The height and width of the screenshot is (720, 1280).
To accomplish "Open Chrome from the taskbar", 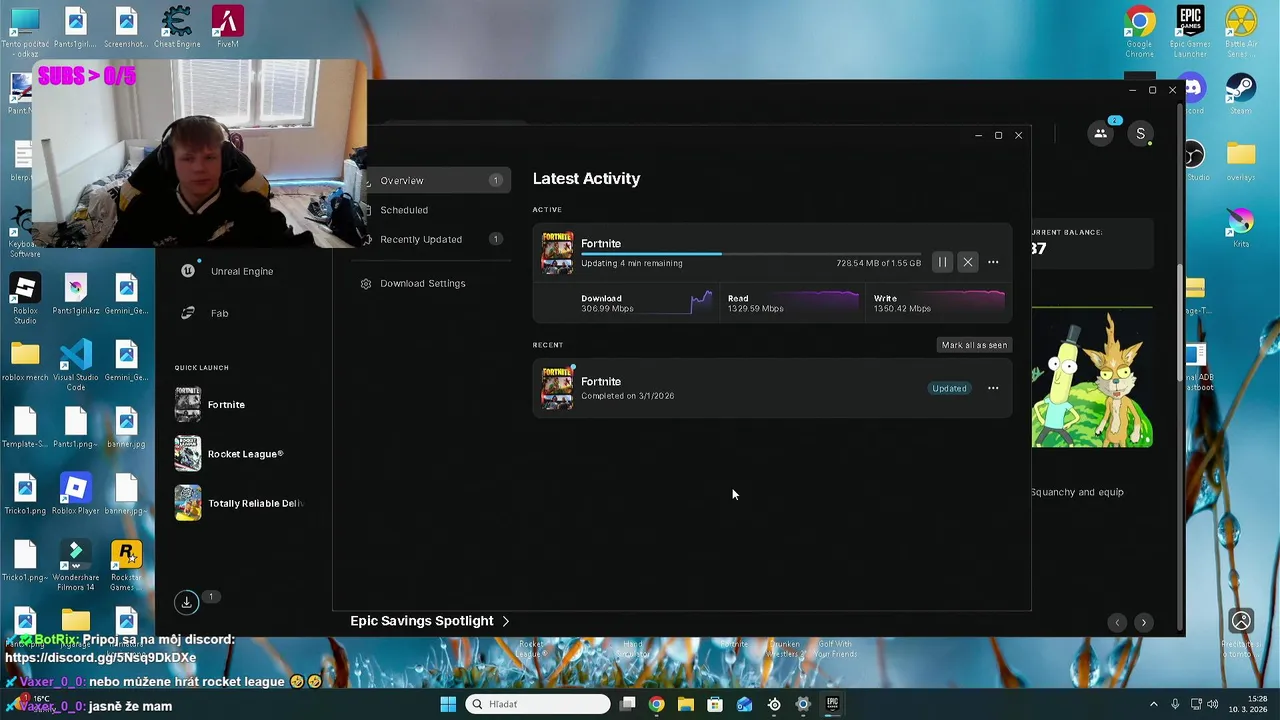I will tap(656, 704).
